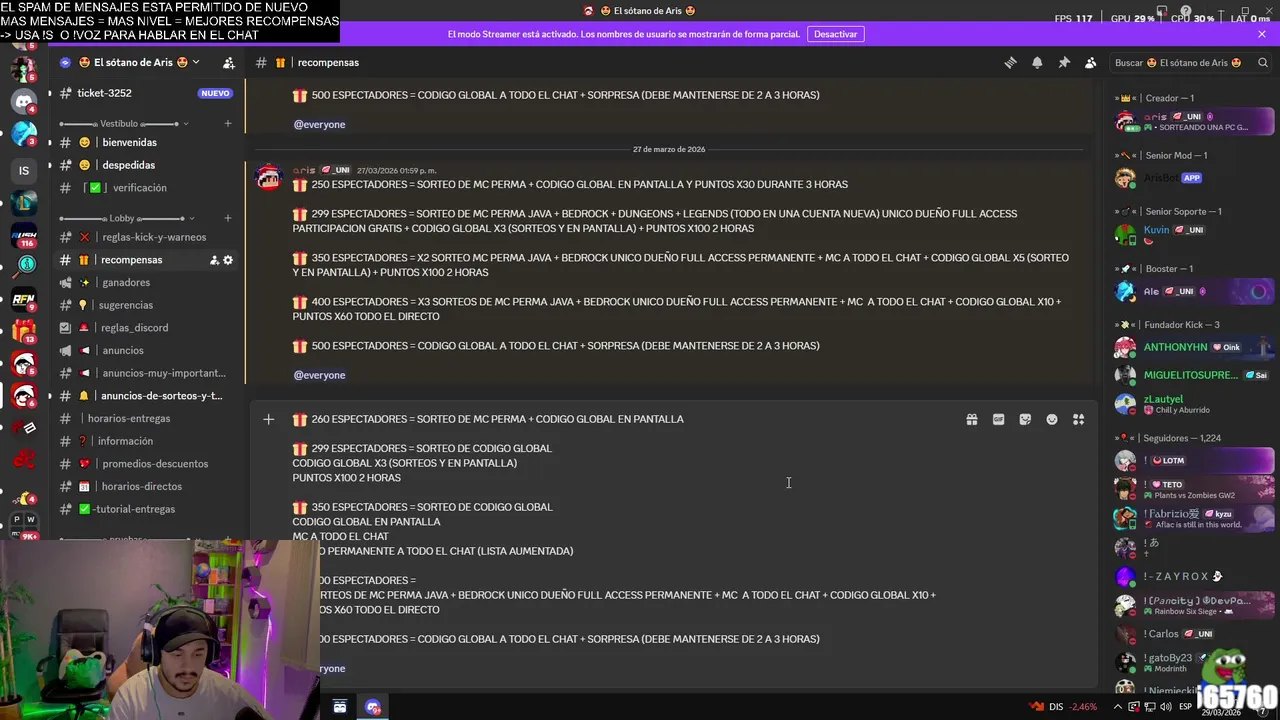Viewport: 1280px width, 720px height.
Task: Open the anuncios channel
Action: pyautogui.click(x=147, y=351)
